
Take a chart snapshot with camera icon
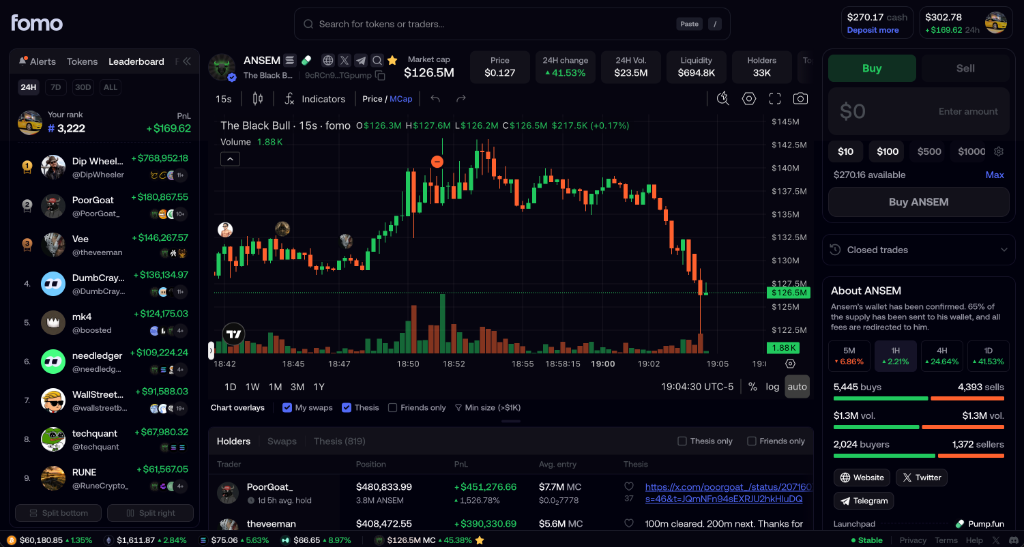(800, 99)
